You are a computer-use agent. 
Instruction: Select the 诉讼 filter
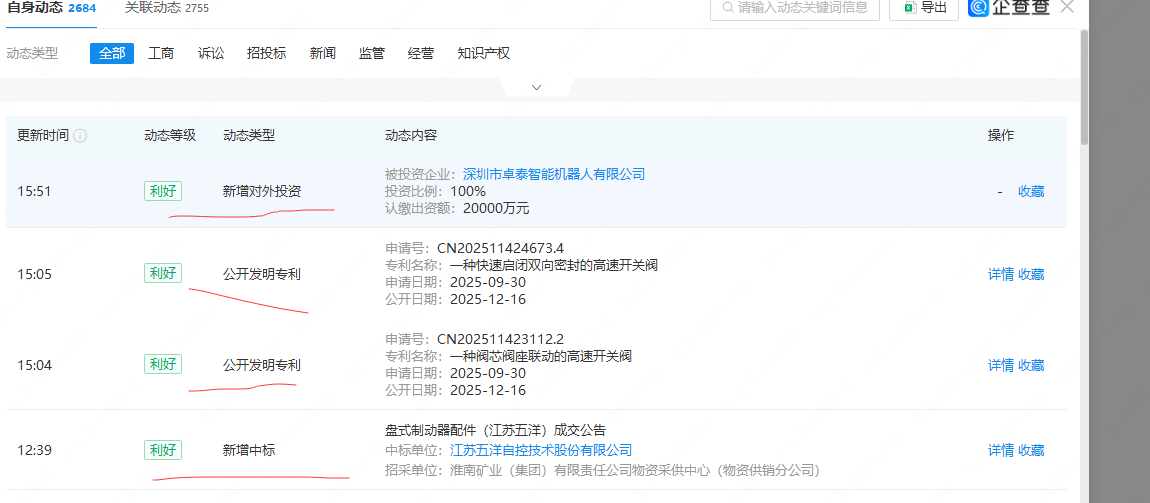[210, 54]
